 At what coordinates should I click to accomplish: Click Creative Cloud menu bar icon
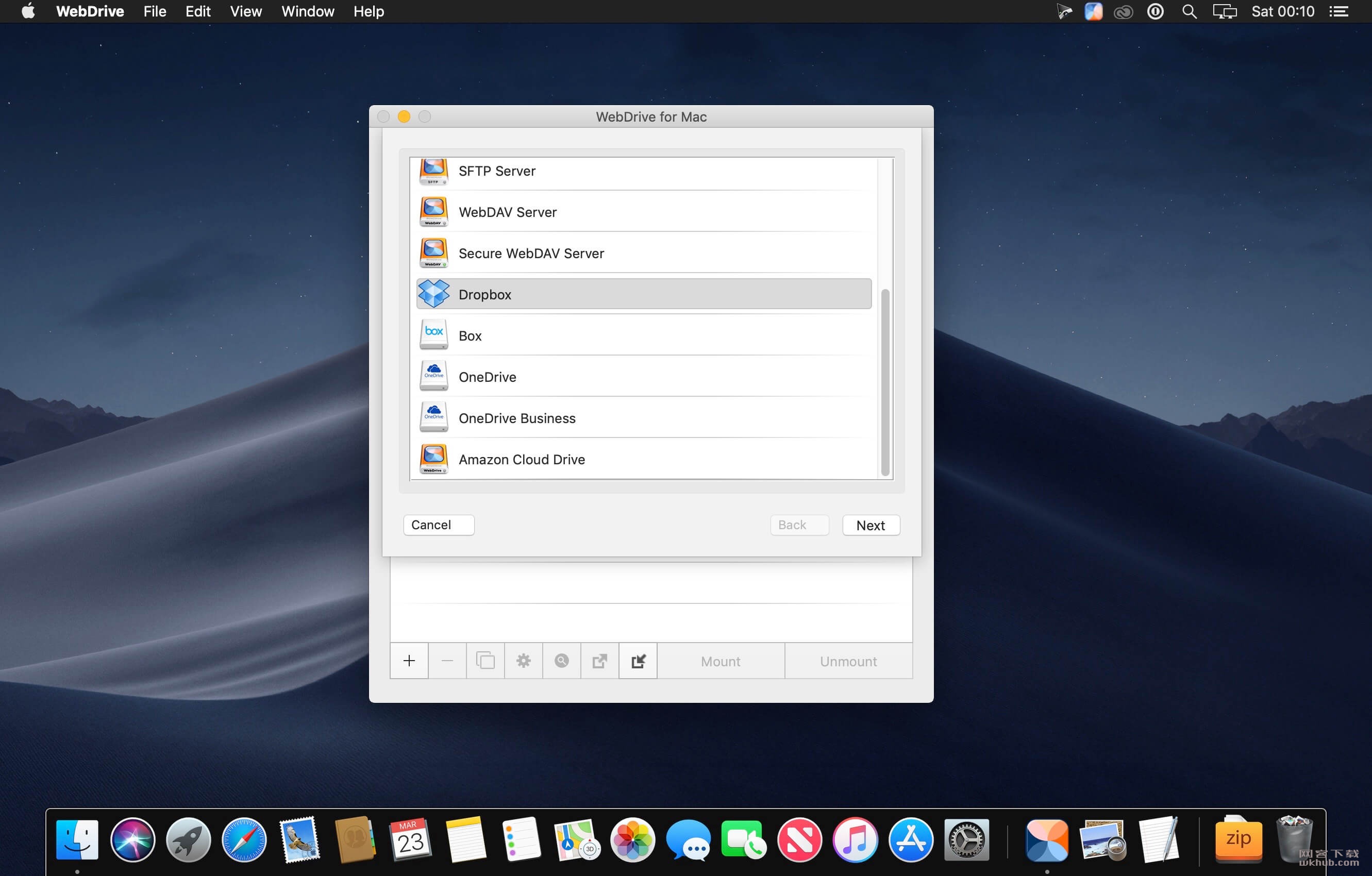tap(1123, 11)
